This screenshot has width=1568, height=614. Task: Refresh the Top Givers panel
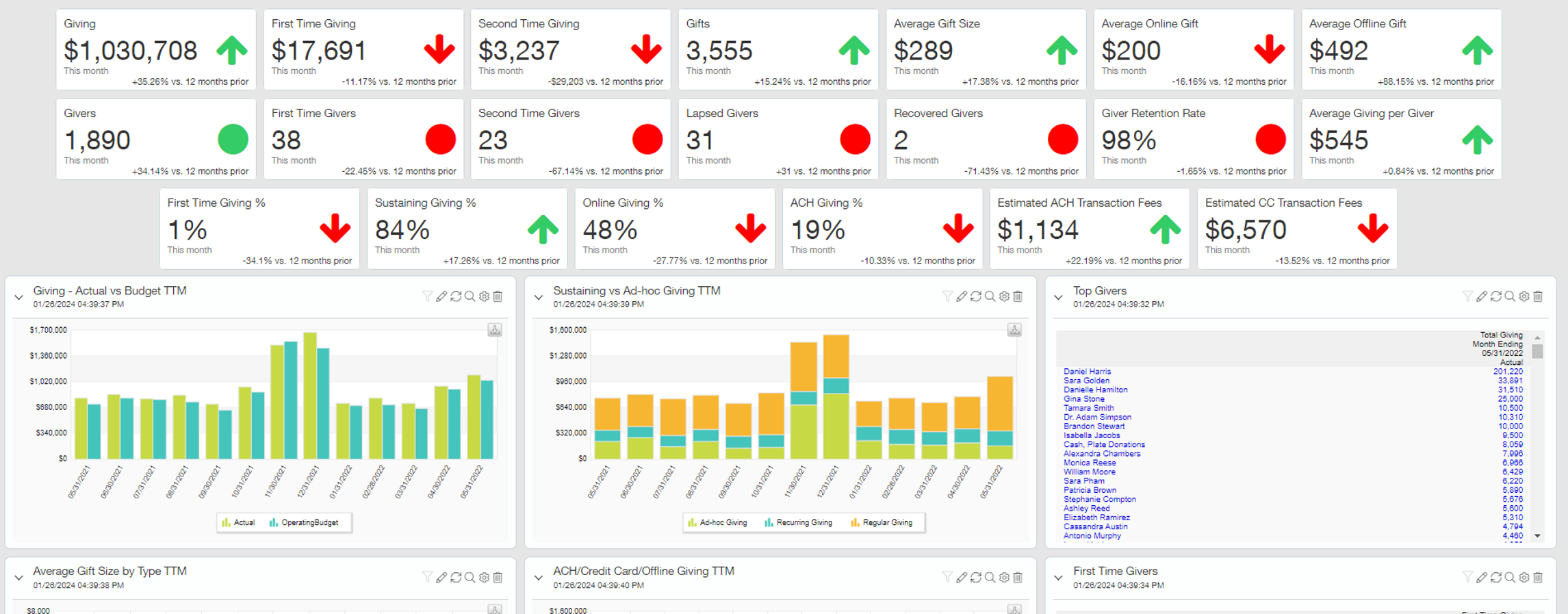pyautogui.click(x=1495, y=296)
